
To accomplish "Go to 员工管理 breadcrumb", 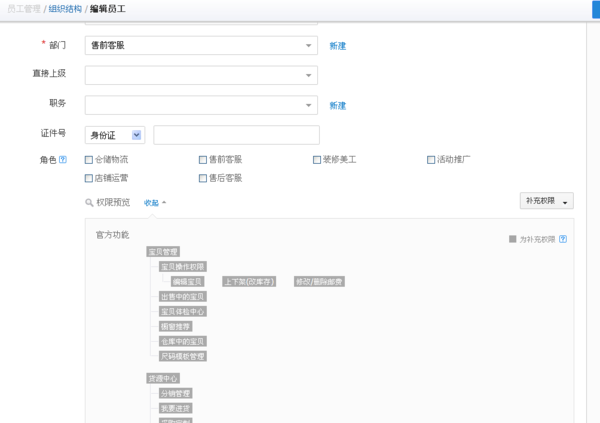I will 24,9.
